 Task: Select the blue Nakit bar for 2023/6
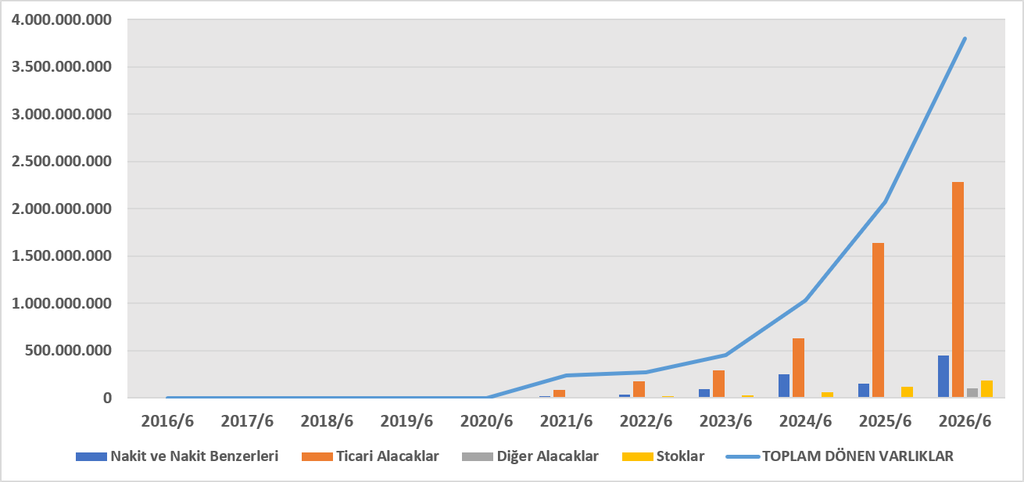click(x=704, y=393)
